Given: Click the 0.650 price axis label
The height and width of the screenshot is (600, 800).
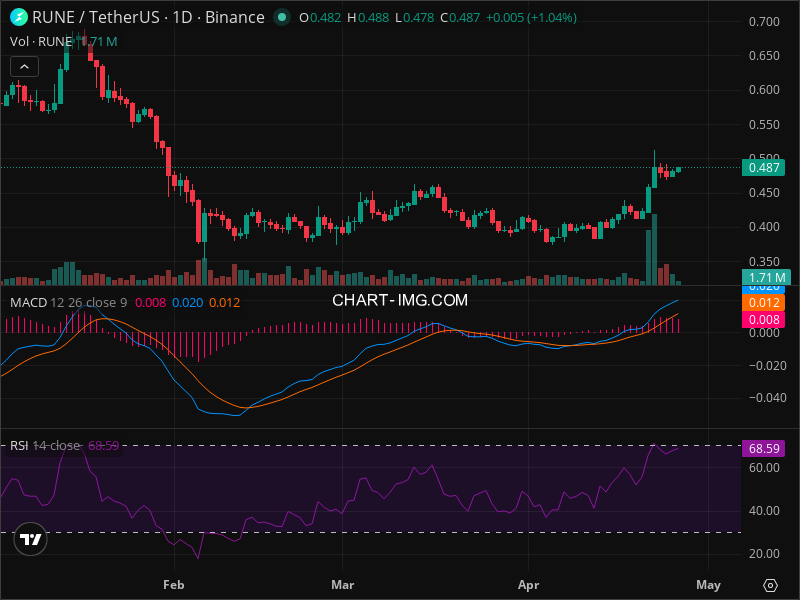Looking at the screenshot, I should coord(764,56).
